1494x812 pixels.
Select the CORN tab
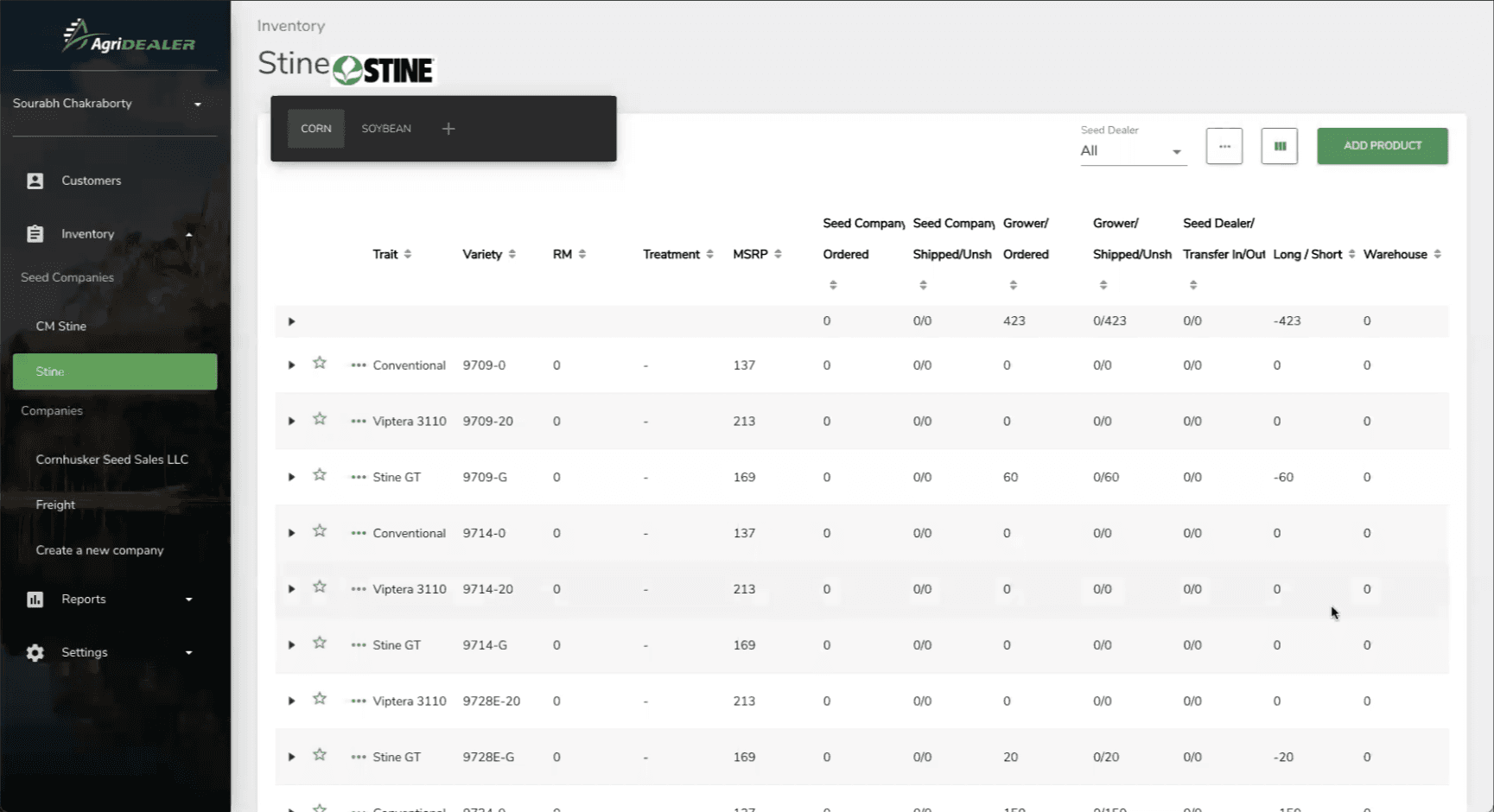pyautogui.click(x=315, y=128)
